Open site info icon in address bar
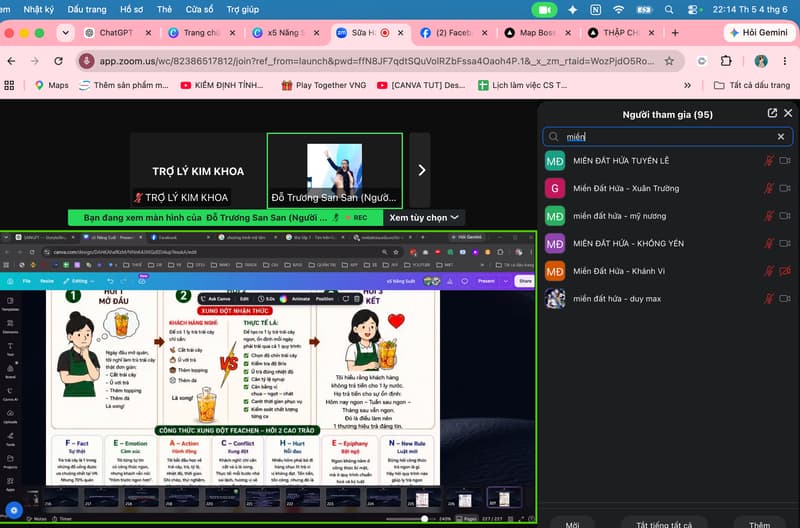The width and height of the screenshot is (800, 528). click(86, 61)
